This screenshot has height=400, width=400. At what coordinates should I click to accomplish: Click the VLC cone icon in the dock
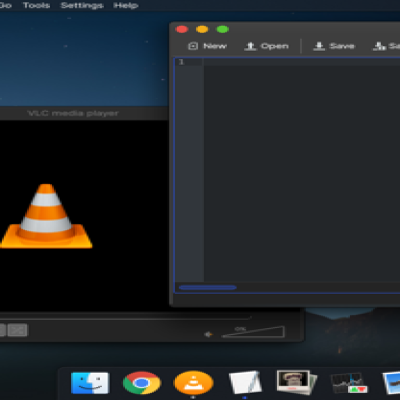point(193,383)
